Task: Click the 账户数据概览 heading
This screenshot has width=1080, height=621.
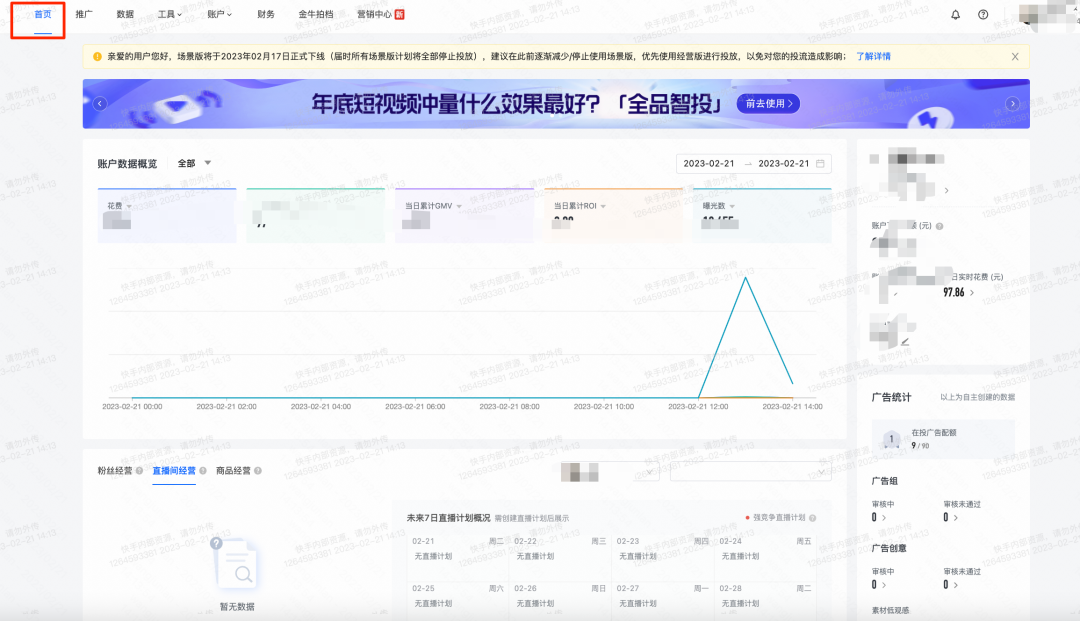Action: pyautogui.click(x=127, y=164)
